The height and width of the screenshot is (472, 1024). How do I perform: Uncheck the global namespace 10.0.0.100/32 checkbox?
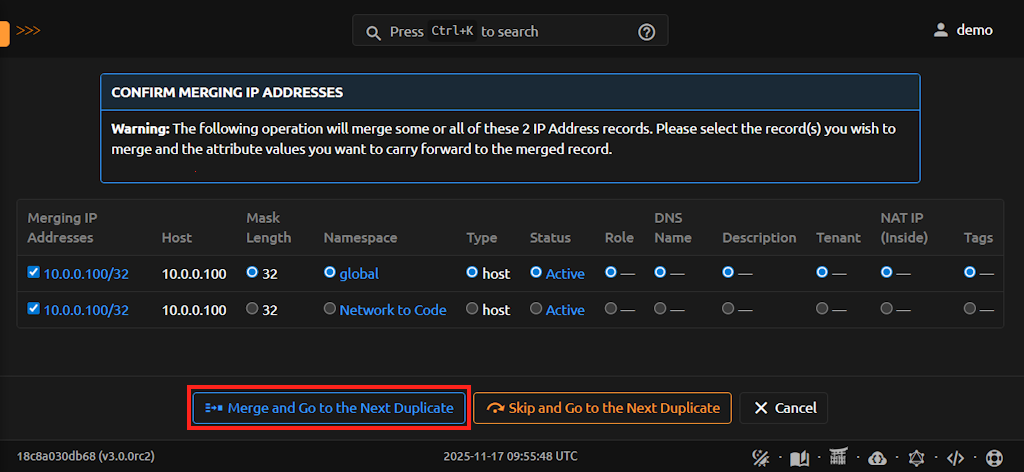click(x=33, y=273)
